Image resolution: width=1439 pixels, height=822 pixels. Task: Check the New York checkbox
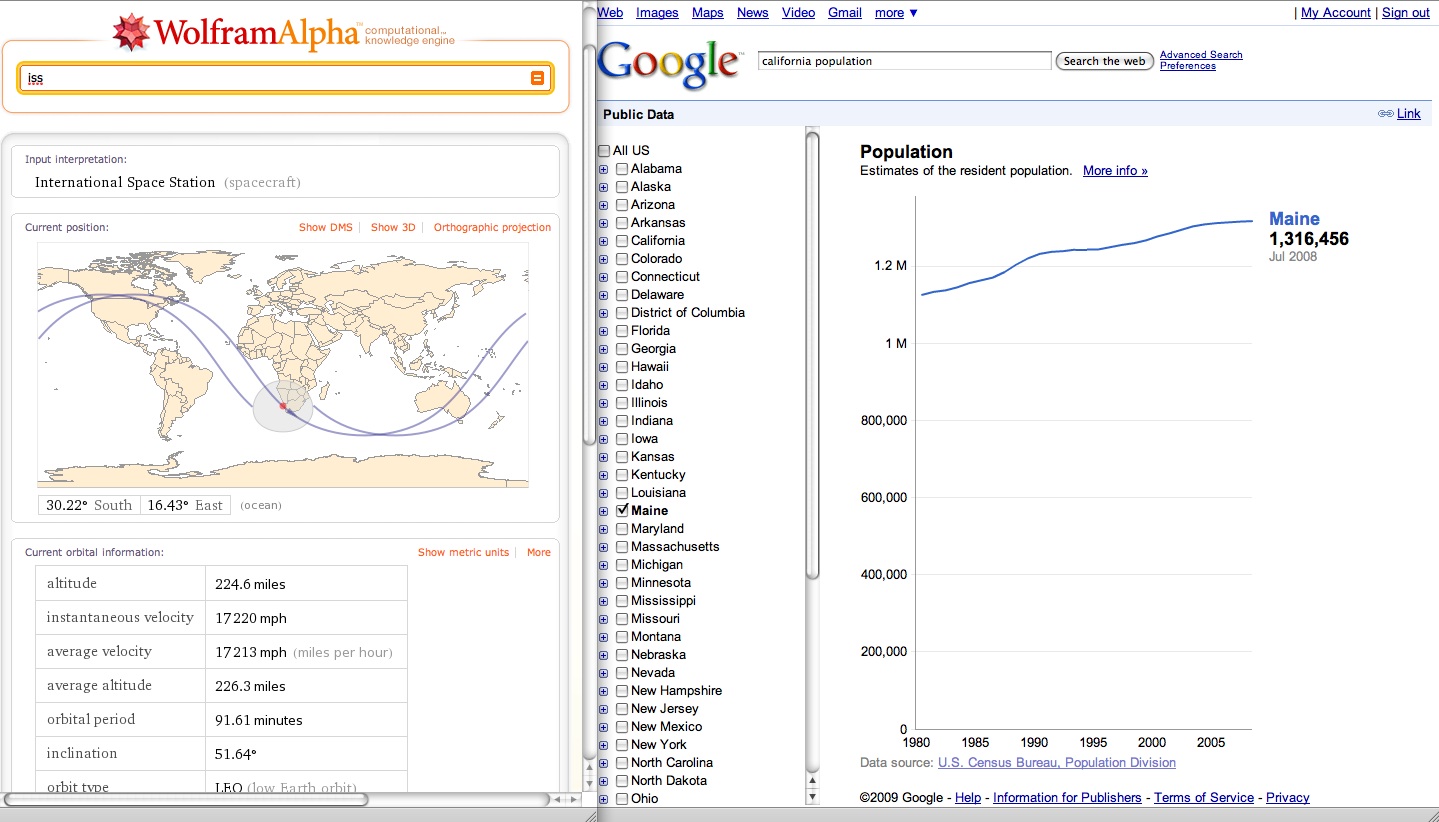pos(622,745)
